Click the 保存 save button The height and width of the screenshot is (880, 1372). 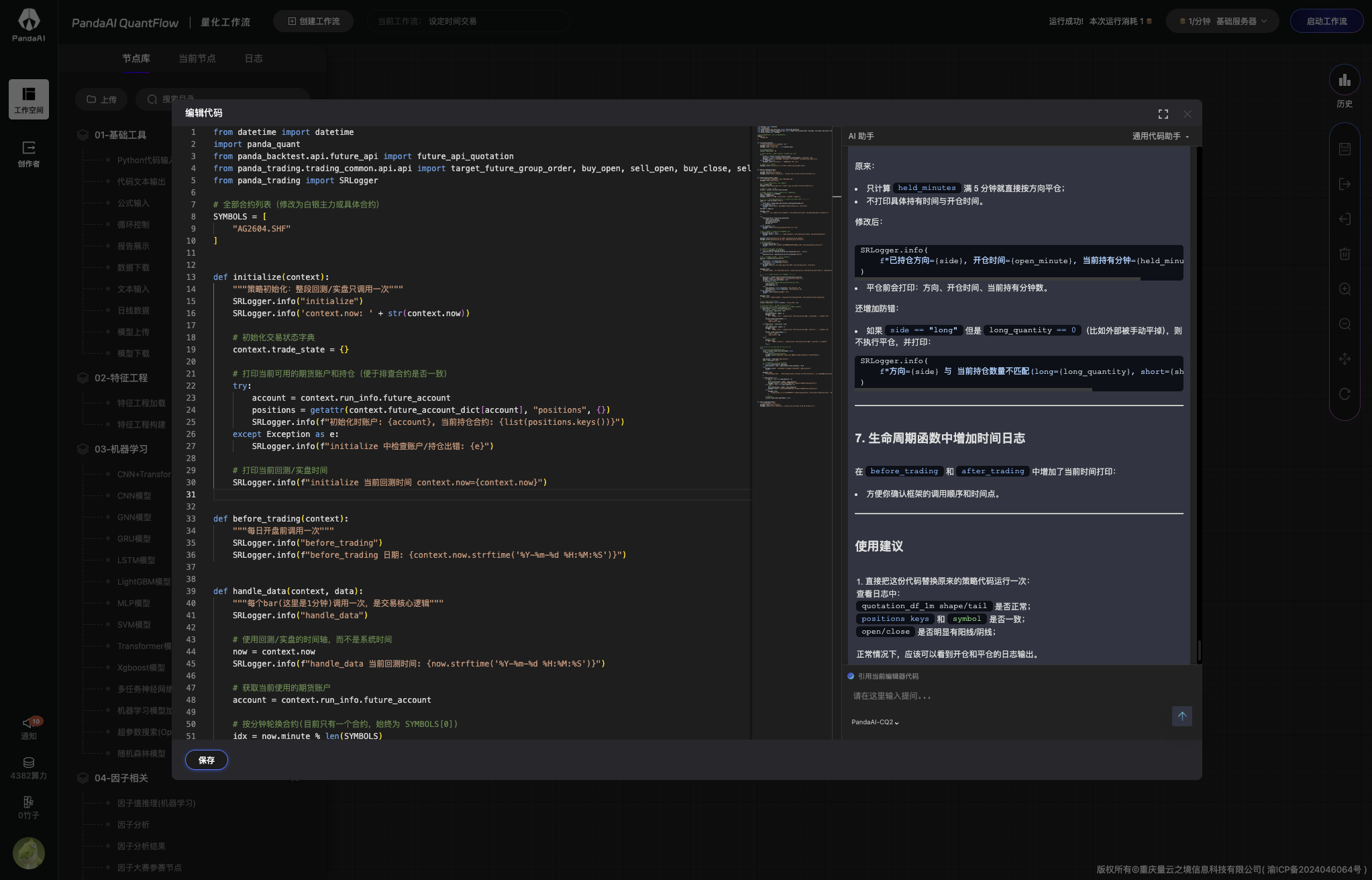(207, 760)
